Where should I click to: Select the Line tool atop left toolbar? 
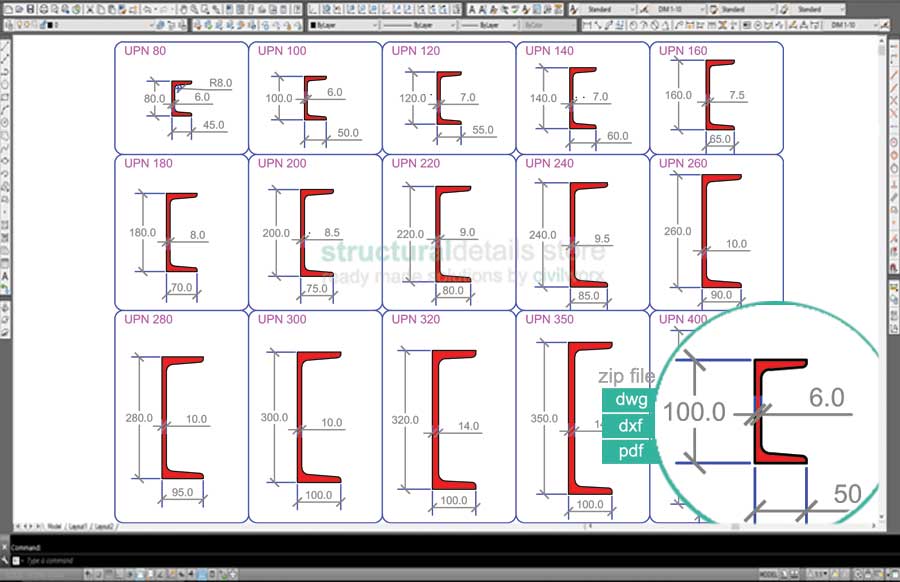tap(6, 45)
